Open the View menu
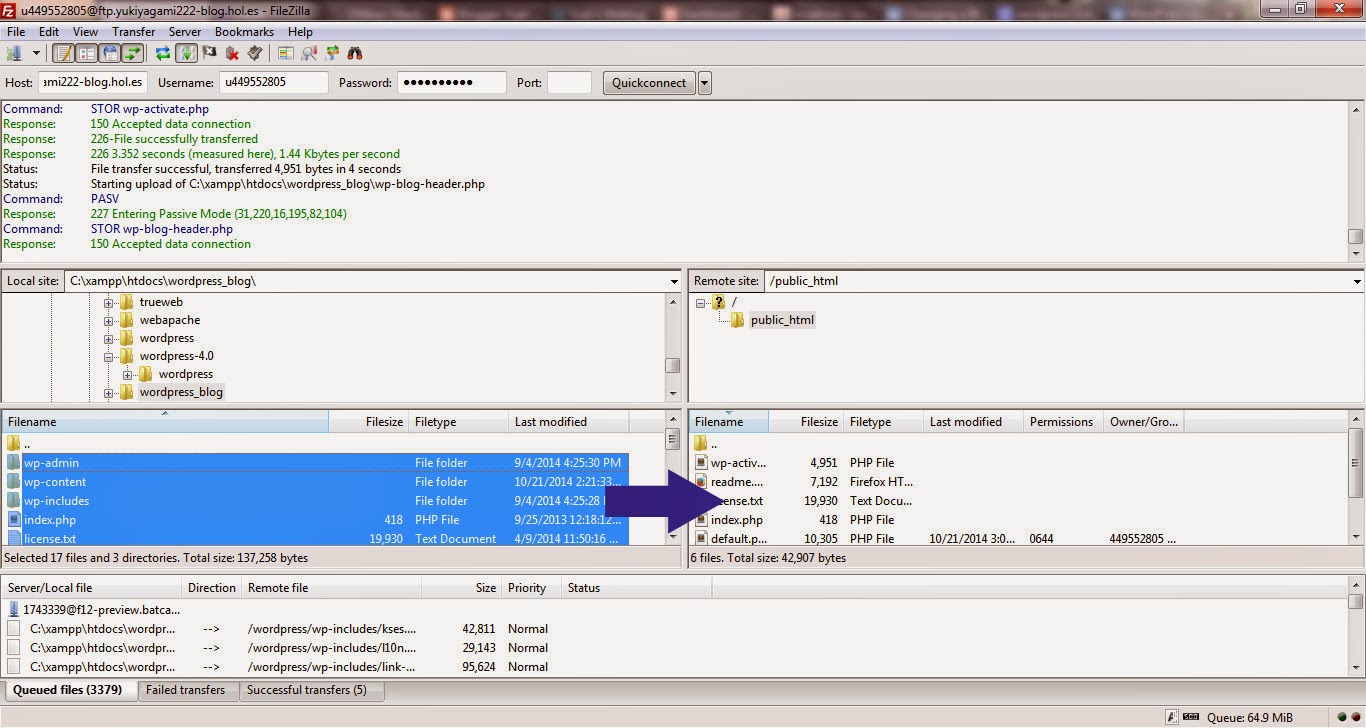 [85, 32]
